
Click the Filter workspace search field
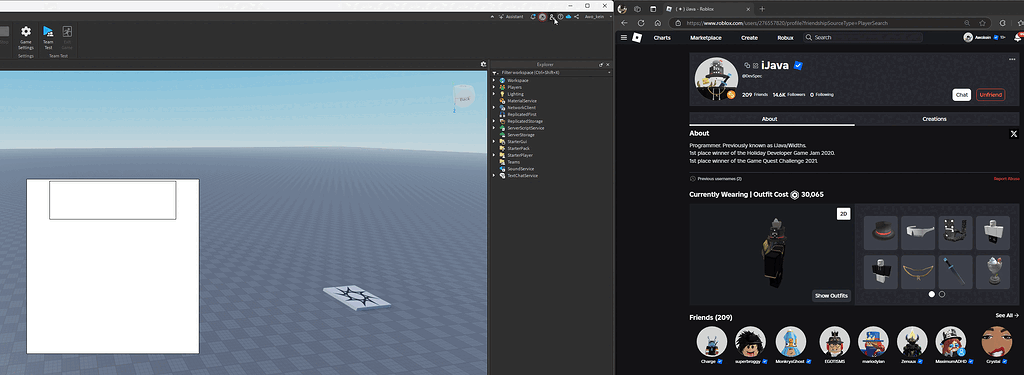555,73
